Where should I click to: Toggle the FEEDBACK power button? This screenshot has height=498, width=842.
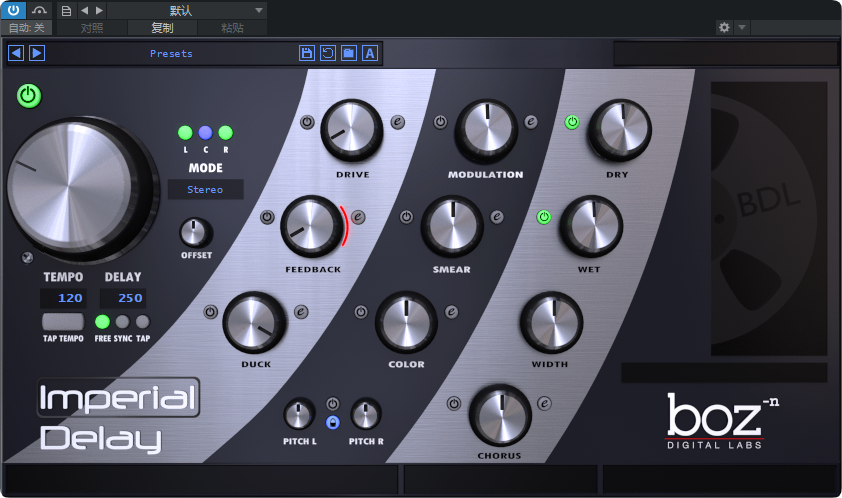click(267, 217)
